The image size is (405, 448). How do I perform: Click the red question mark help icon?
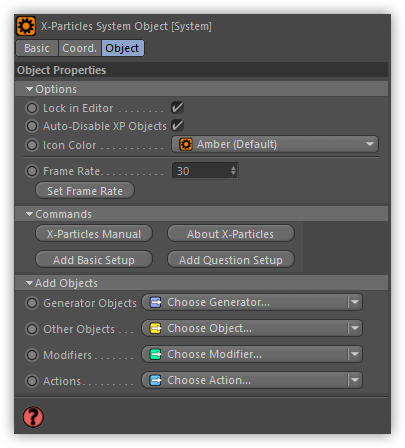[x=33, y=417]
